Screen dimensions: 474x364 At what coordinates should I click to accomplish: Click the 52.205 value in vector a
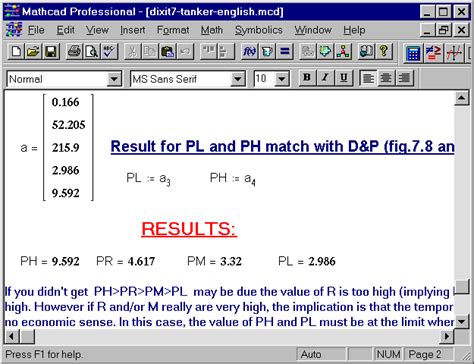69,125
